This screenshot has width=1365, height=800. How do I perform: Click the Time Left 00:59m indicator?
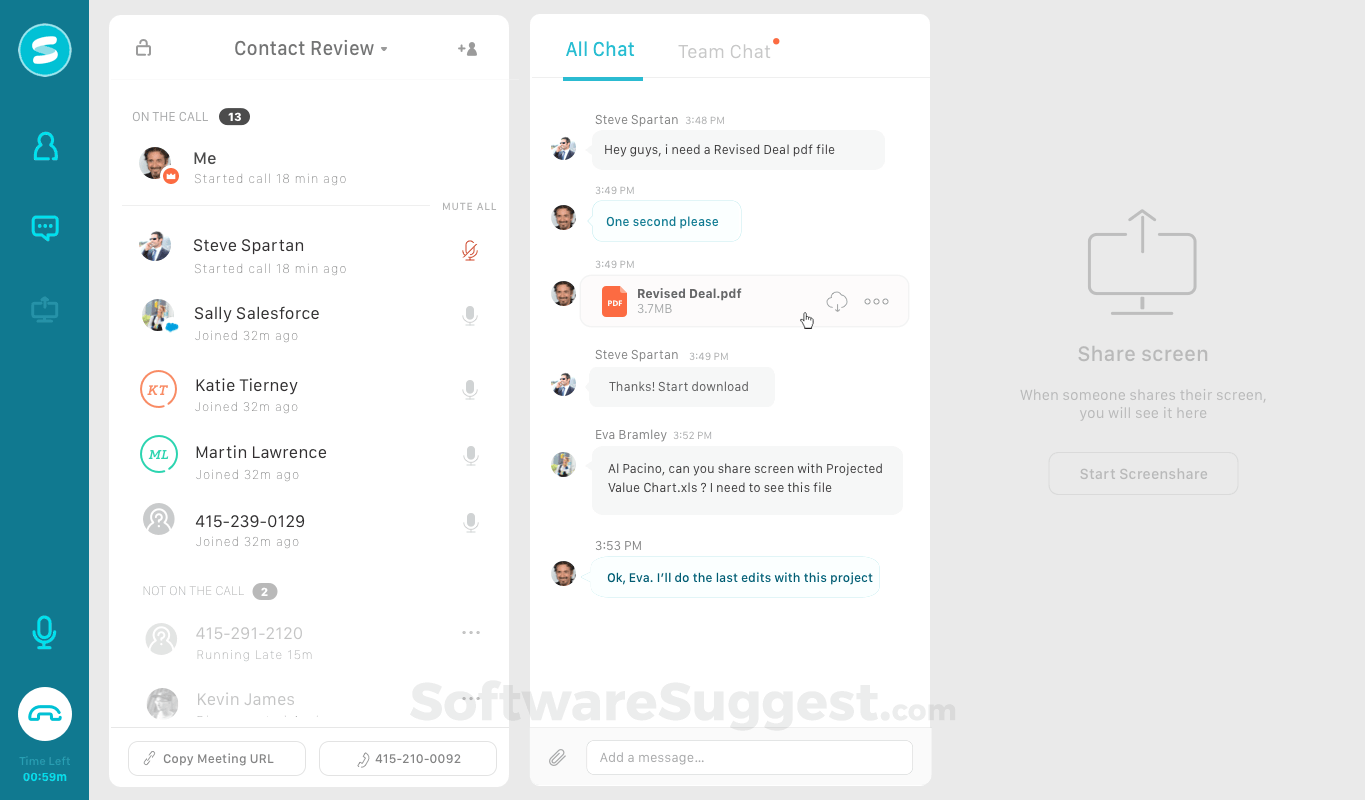click(x=44, y=768)
